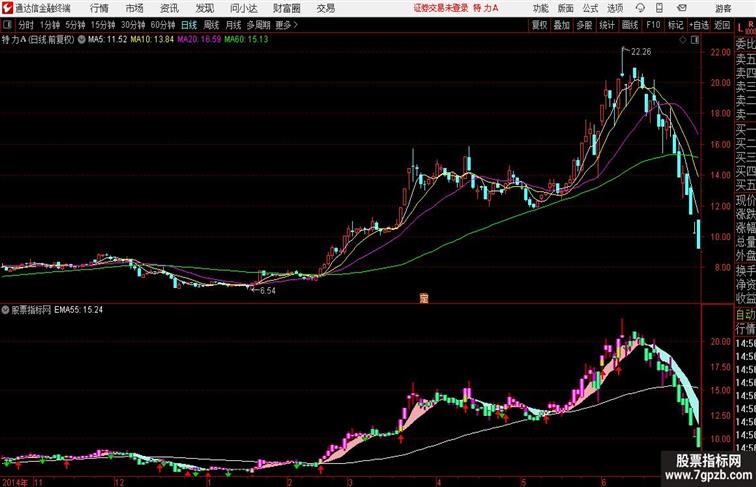The width and height of the screenshot is (756, 487).
Task: Expand indicator settings arrow beside 特力A title
Action: click(81, 40)
